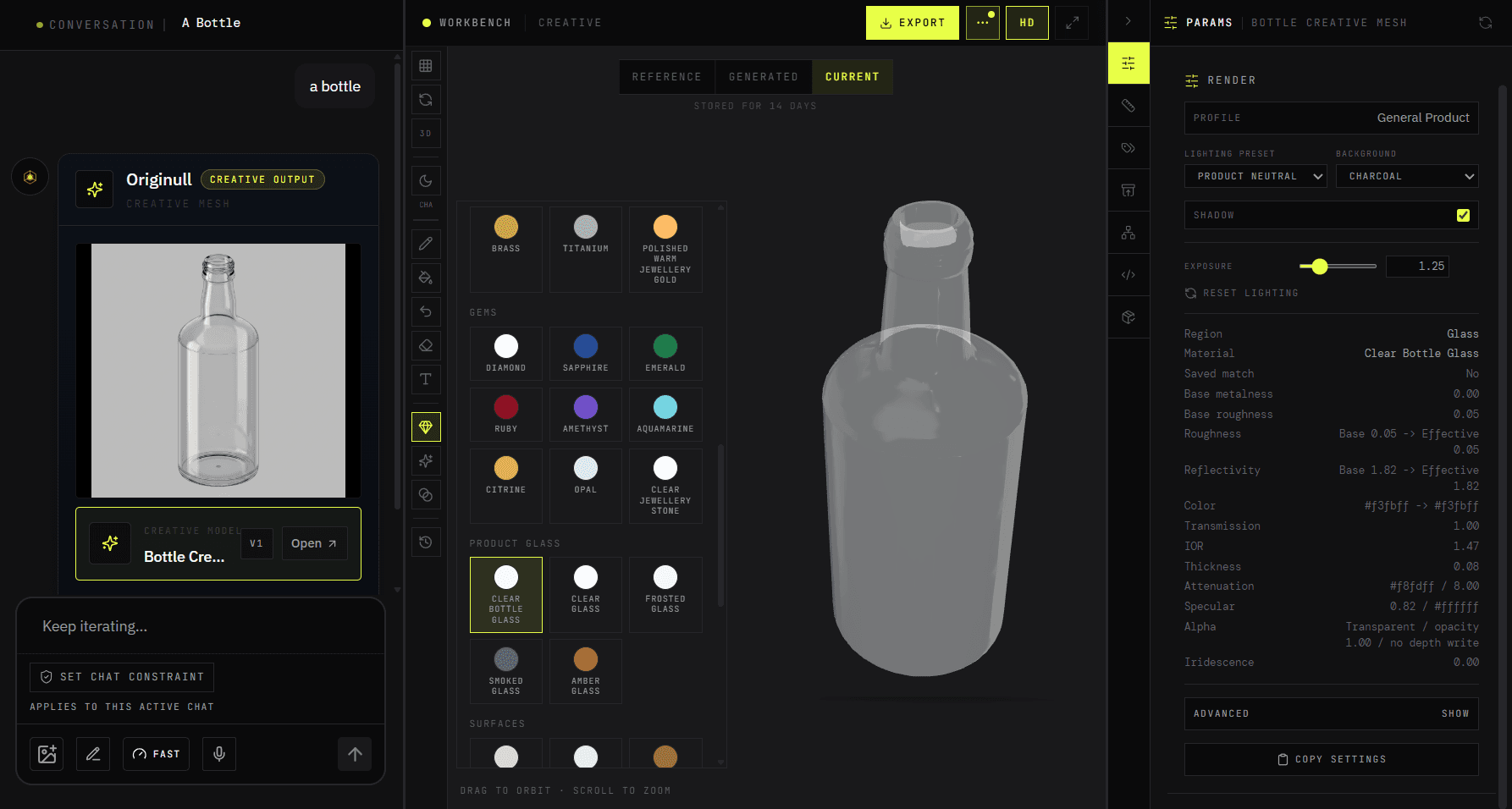
Task: Click the refresh icon in params header
Action: [1485, 23]
